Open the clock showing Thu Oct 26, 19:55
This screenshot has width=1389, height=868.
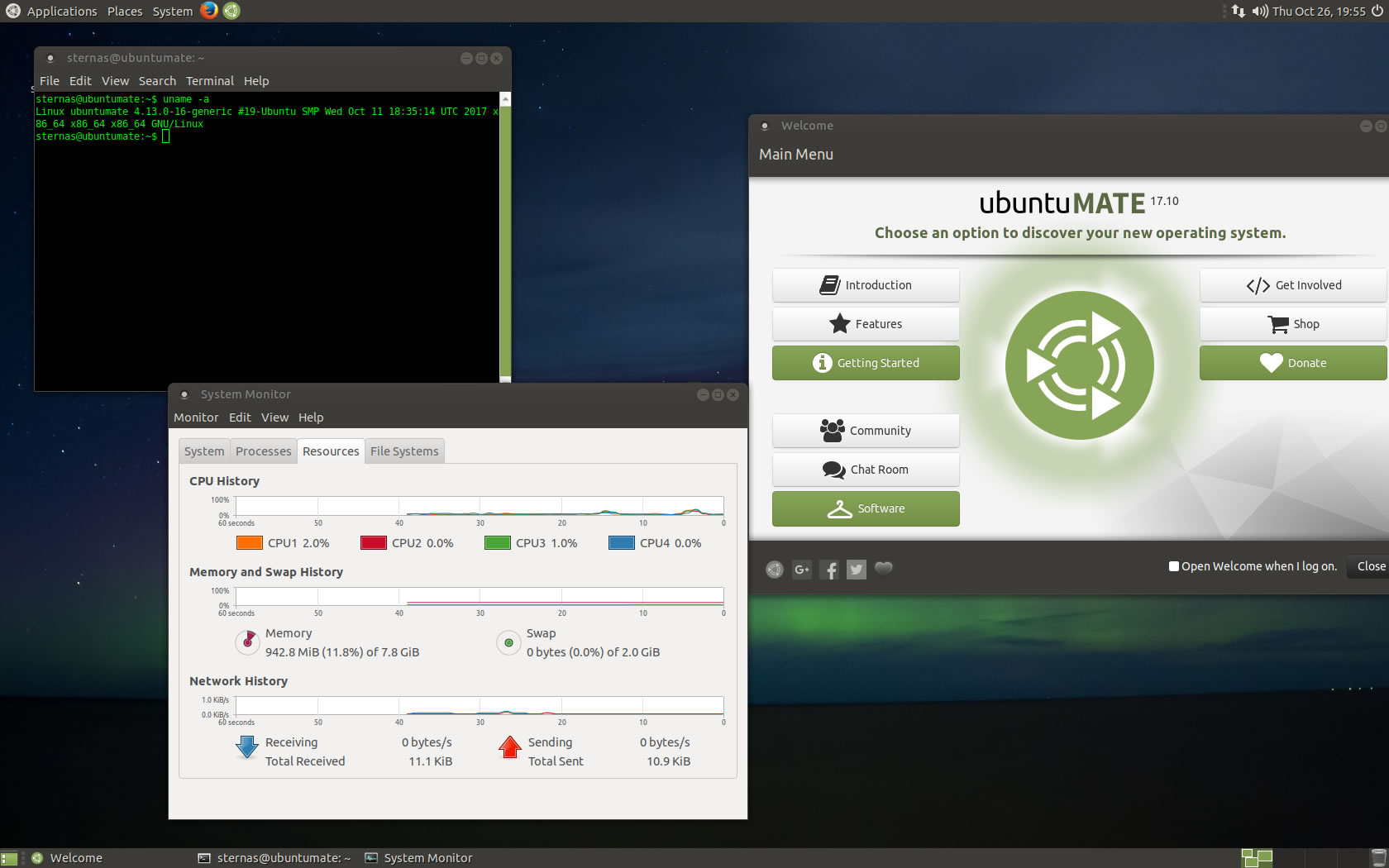1319,11
